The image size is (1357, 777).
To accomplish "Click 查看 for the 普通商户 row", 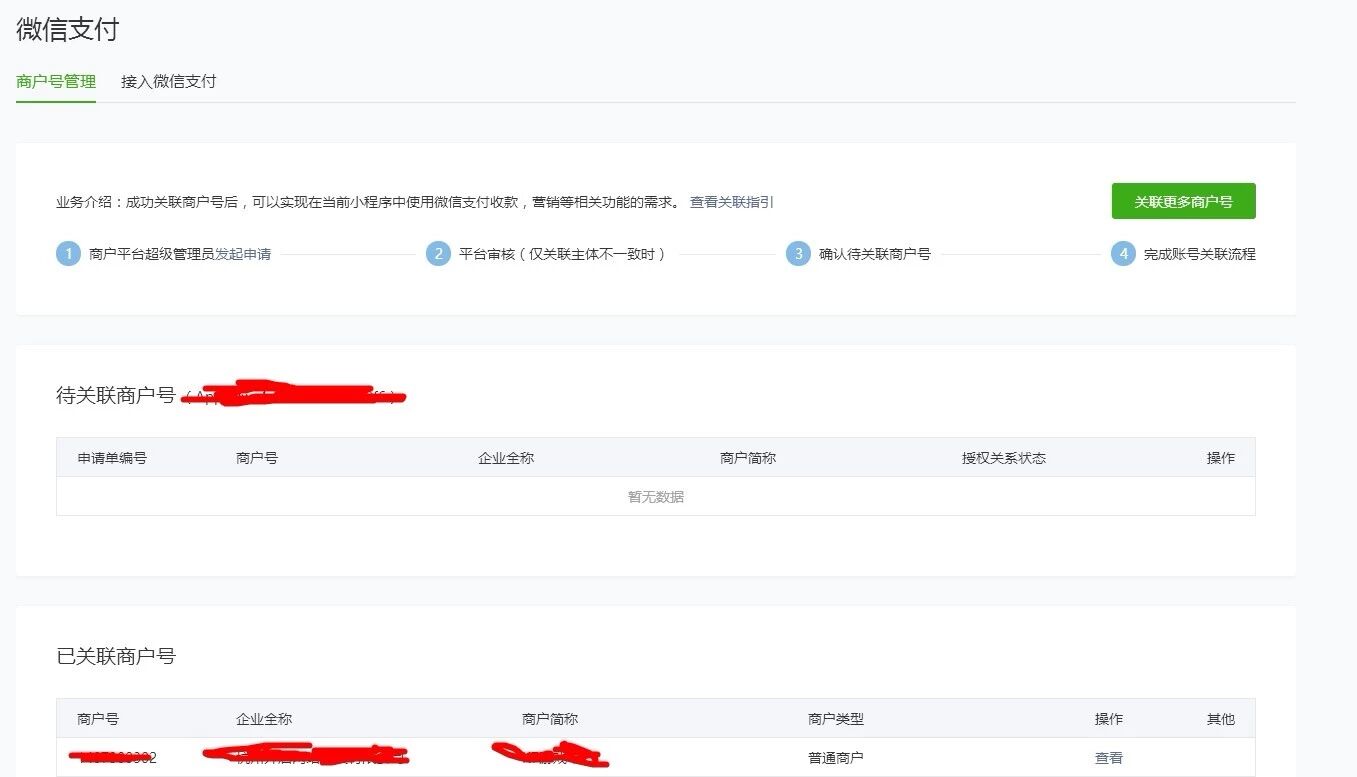I will 1108,758.
